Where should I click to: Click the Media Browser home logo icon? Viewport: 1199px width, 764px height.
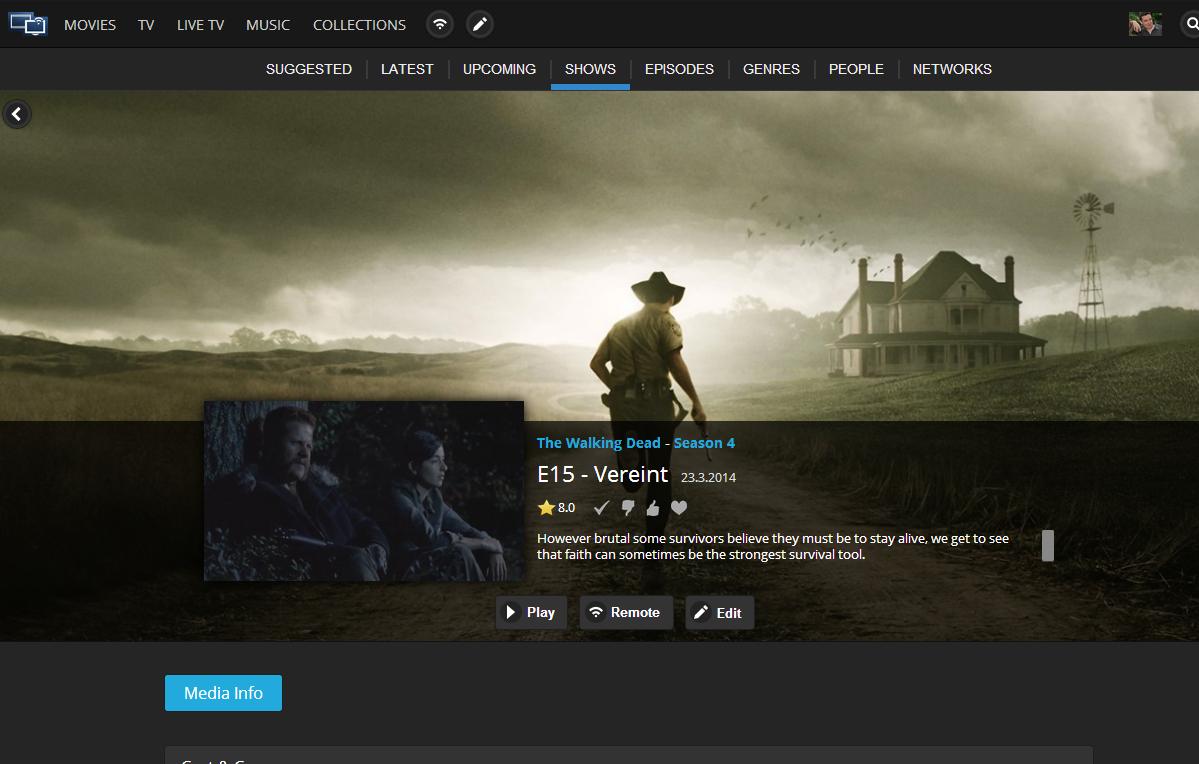pos(28,24)
